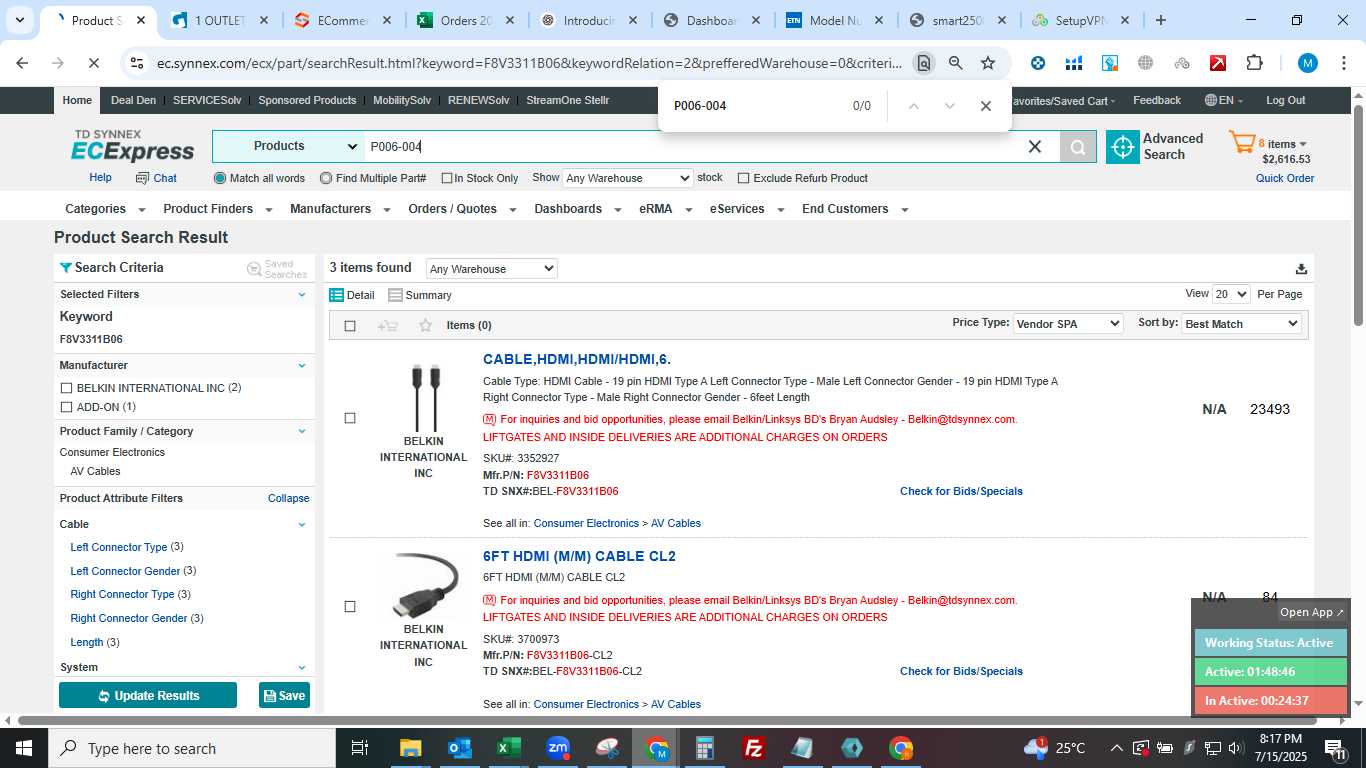Click Chrome zoom magnifier icon
The height and width of the screenshot is (768, 1366).
[956, 63]
